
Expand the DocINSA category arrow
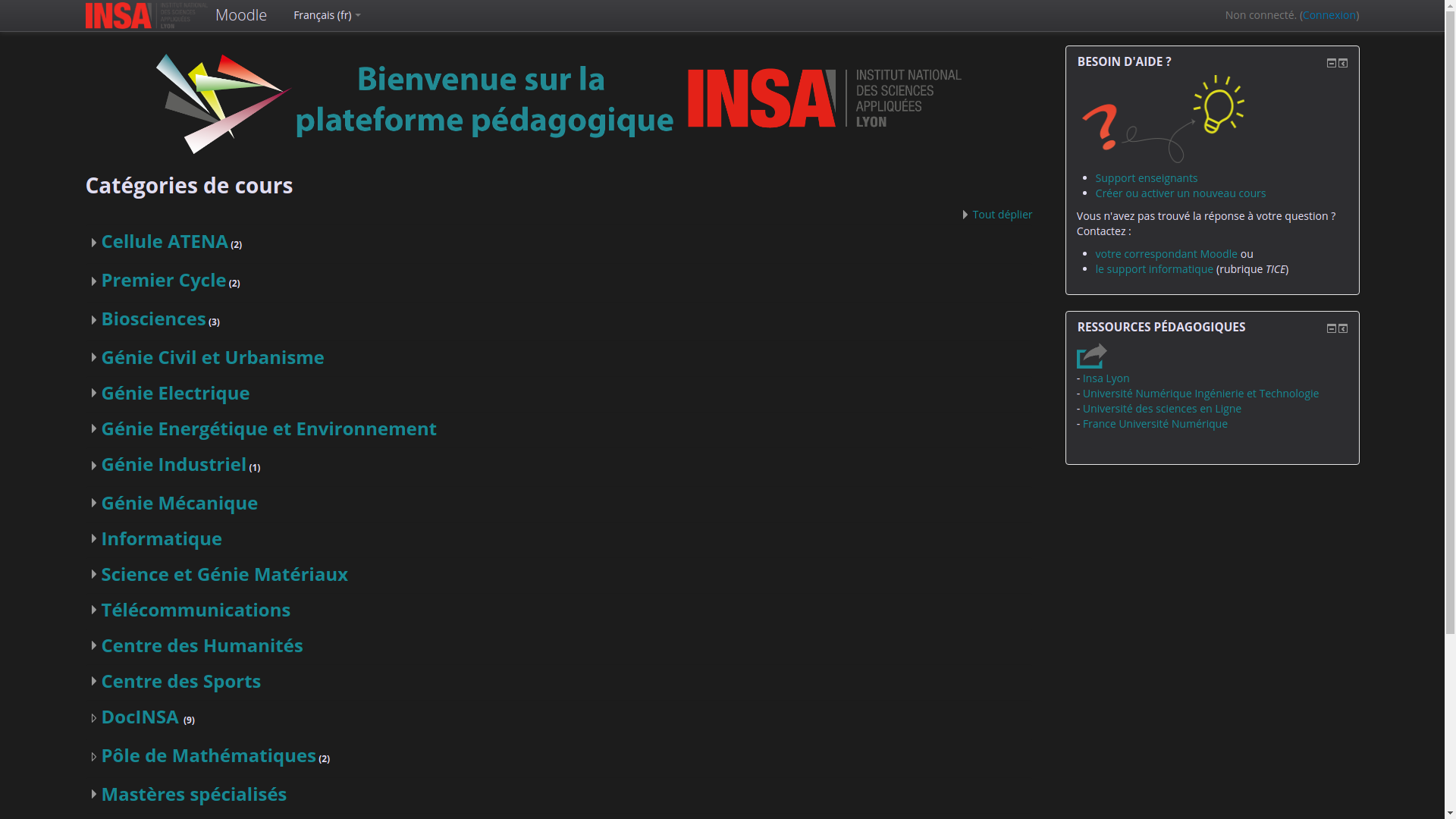[93, 718]
